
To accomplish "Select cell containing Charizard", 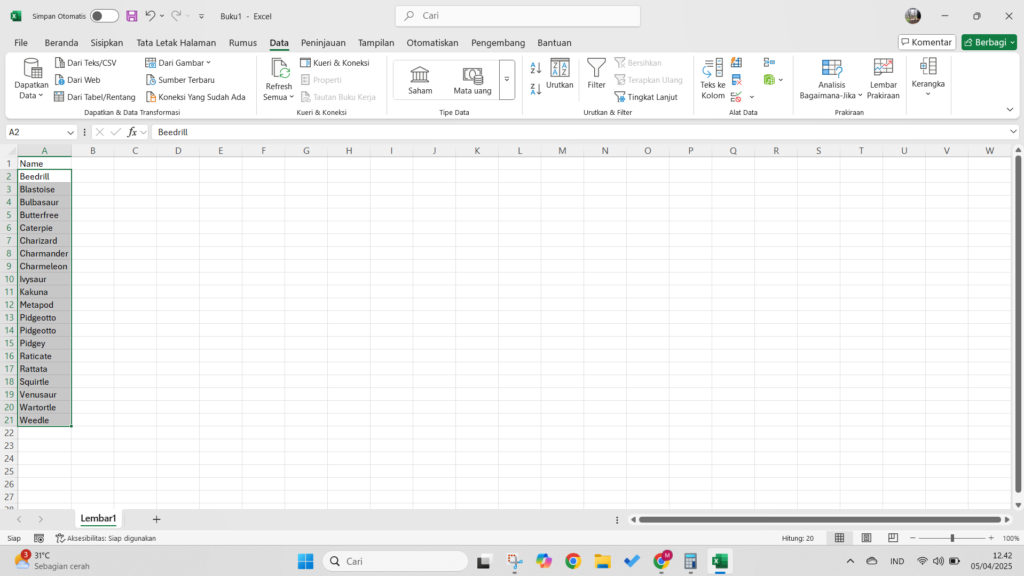I will [44, 240].
